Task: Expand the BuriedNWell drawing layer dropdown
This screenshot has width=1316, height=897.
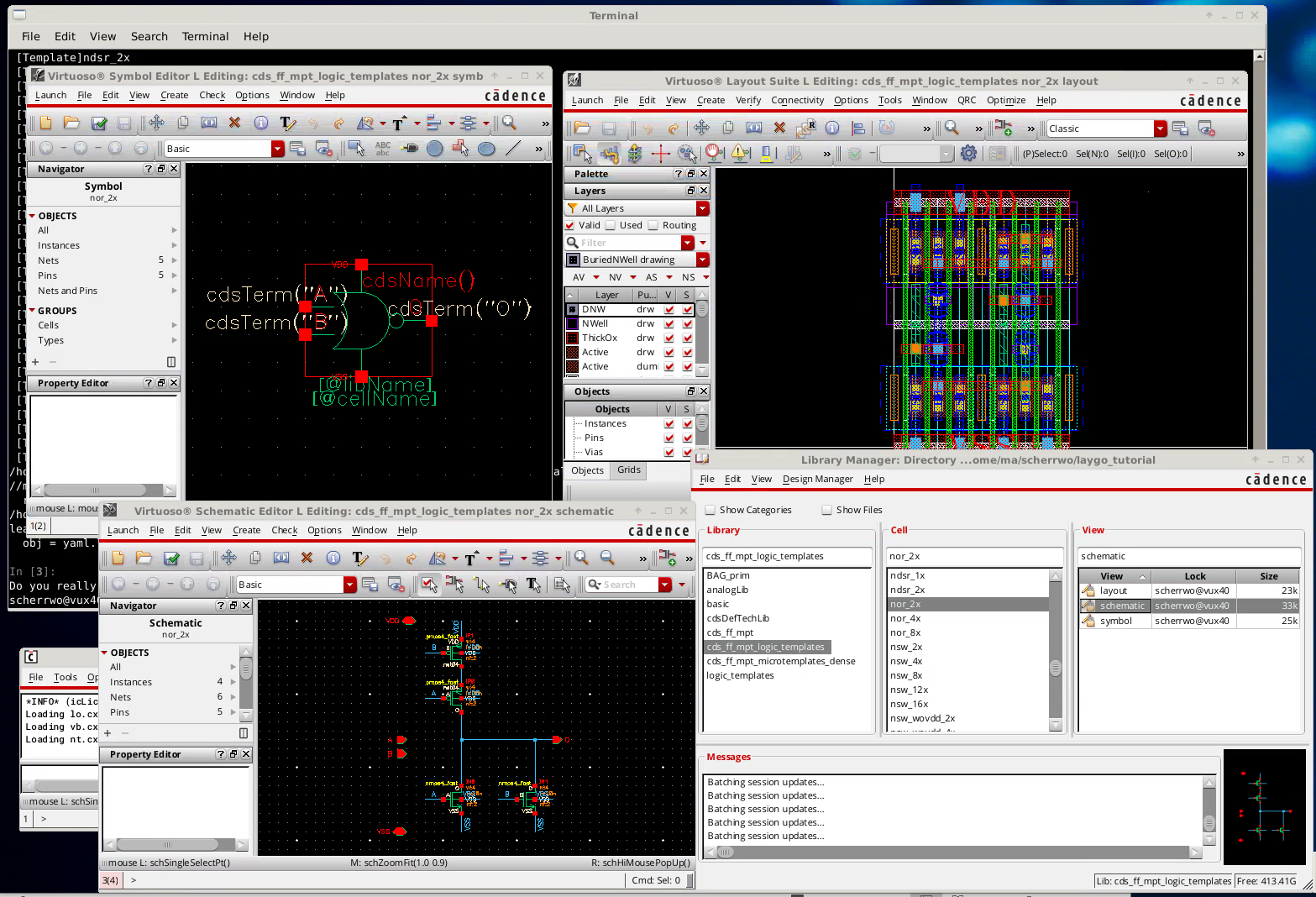Action: (702, 260)
